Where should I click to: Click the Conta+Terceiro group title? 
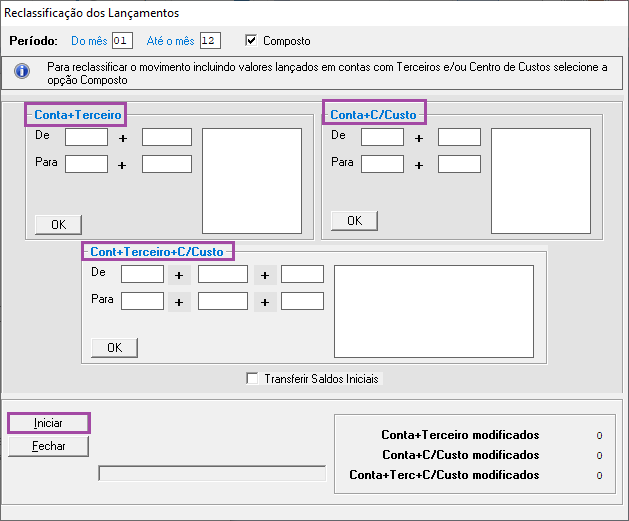point(77,115)
